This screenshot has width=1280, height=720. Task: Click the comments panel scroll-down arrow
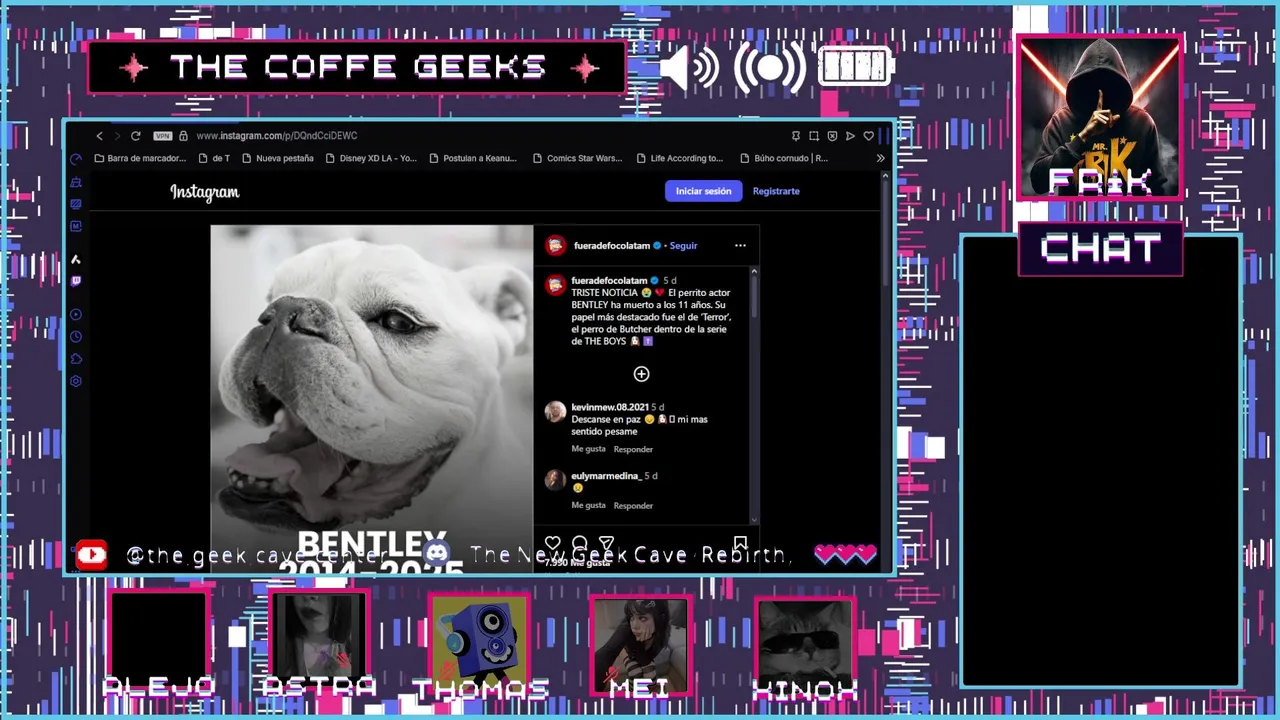pyautogui.click(x=754, y=520)
